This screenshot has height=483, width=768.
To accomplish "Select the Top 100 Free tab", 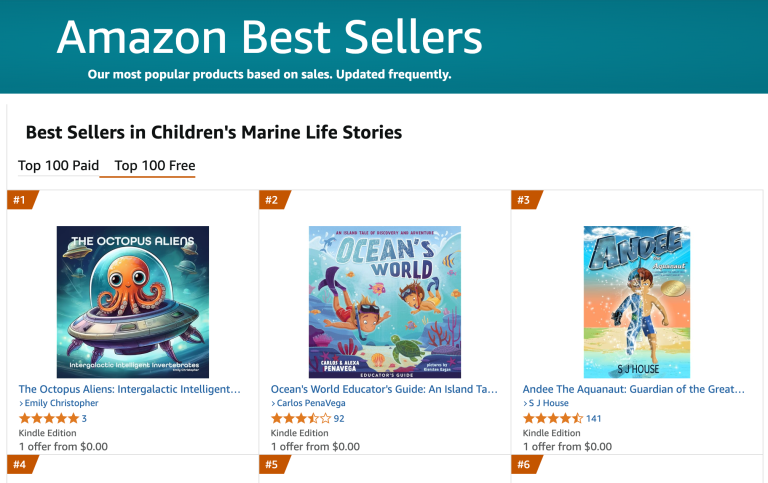I will point(155,166).
